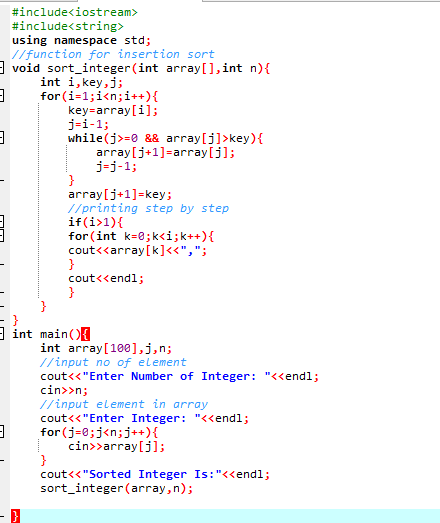Image resolution: width=440 pixels, height=523 pixels.
Task: Collapse the fold marker beside for(i=1;i<n;i++)
Action: pos(1,96)
